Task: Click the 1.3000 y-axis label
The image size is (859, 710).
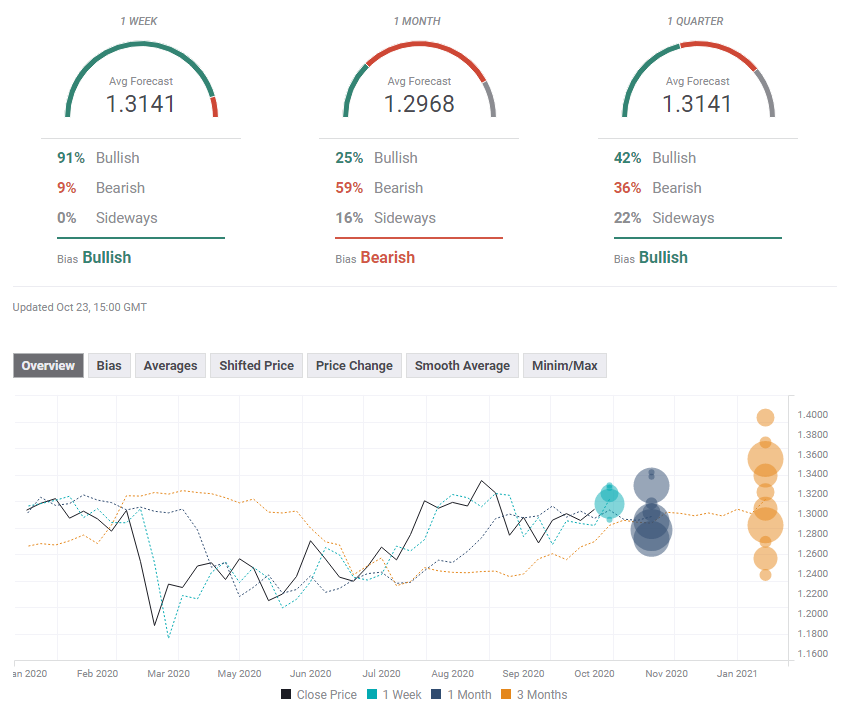Action: 812,514
